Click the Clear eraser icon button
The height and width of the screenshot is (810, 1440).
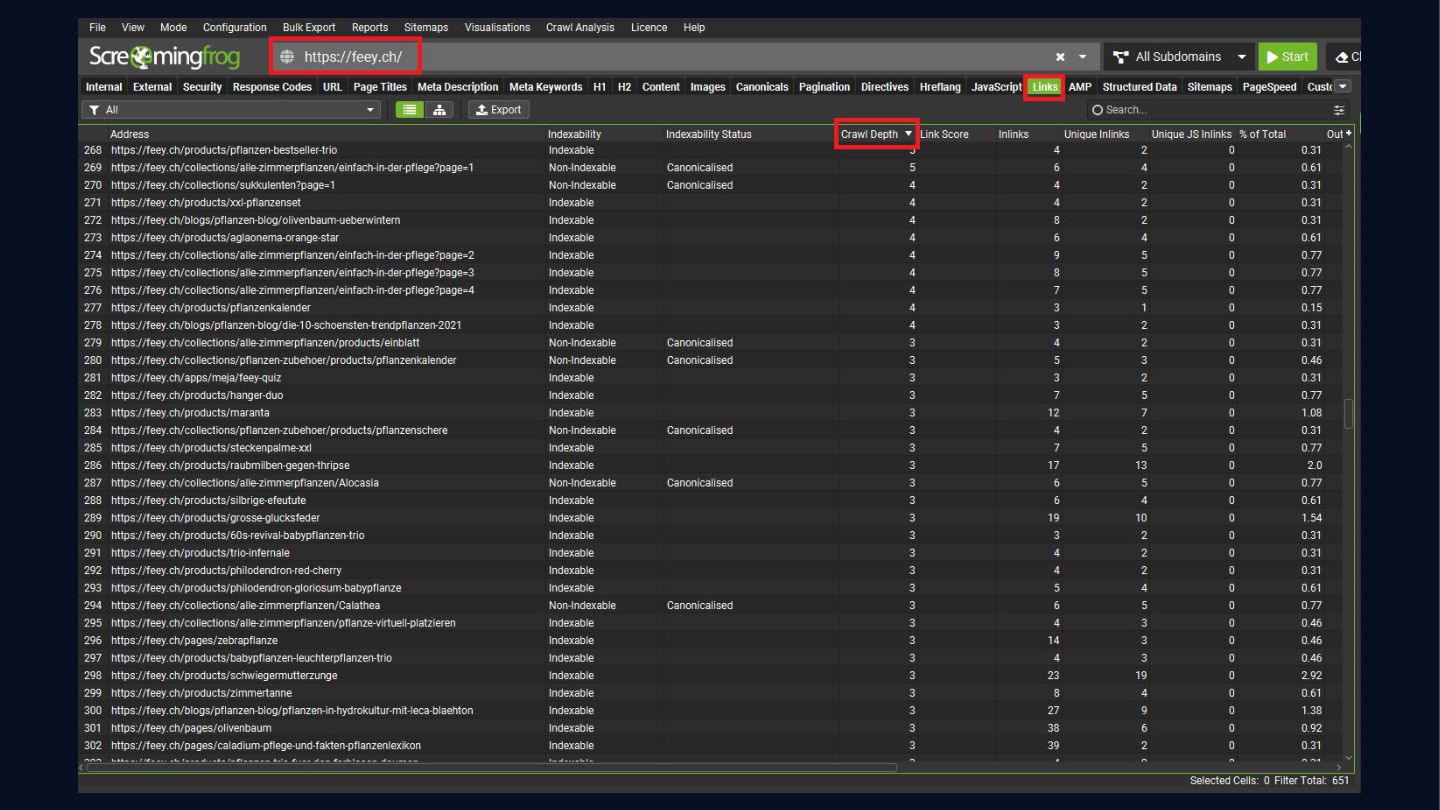tap(1344, 57)
